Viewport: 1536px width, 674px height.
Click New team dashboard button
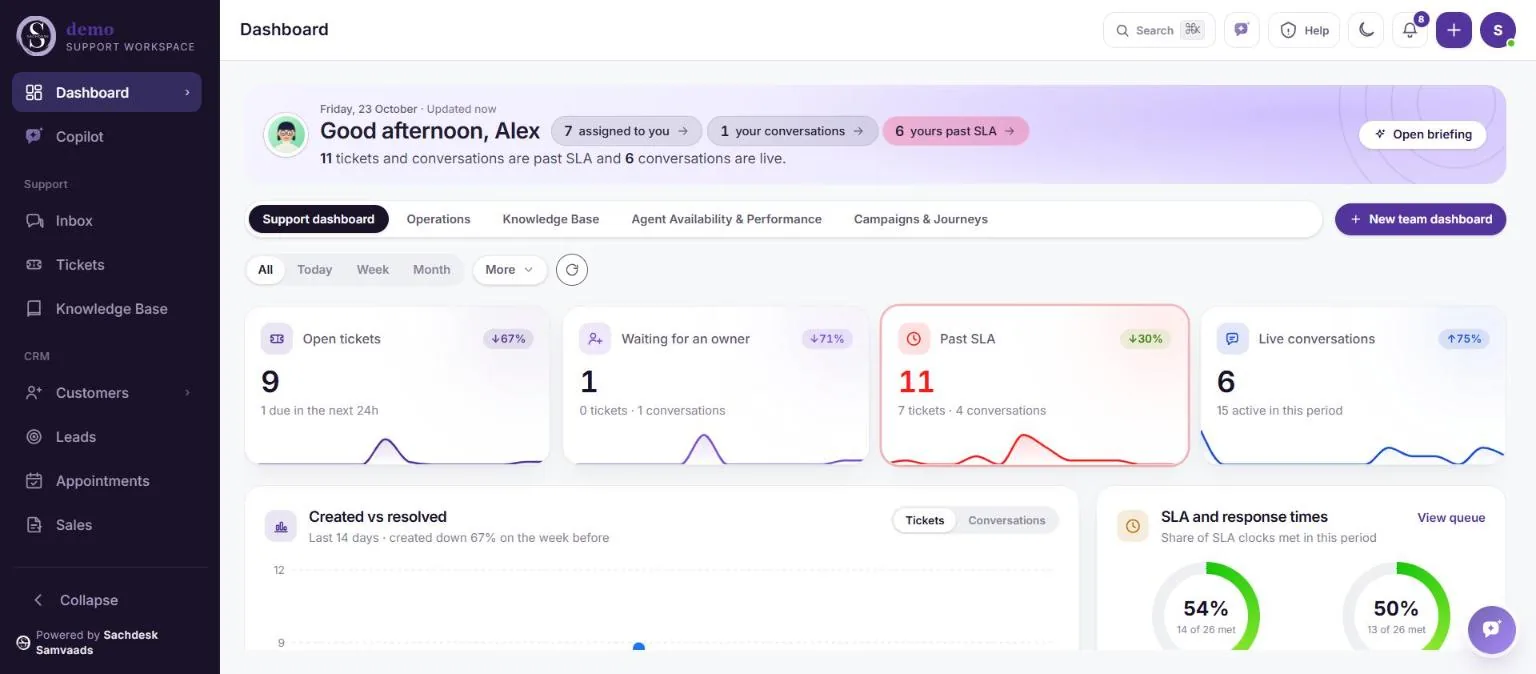pos(1420,219)
